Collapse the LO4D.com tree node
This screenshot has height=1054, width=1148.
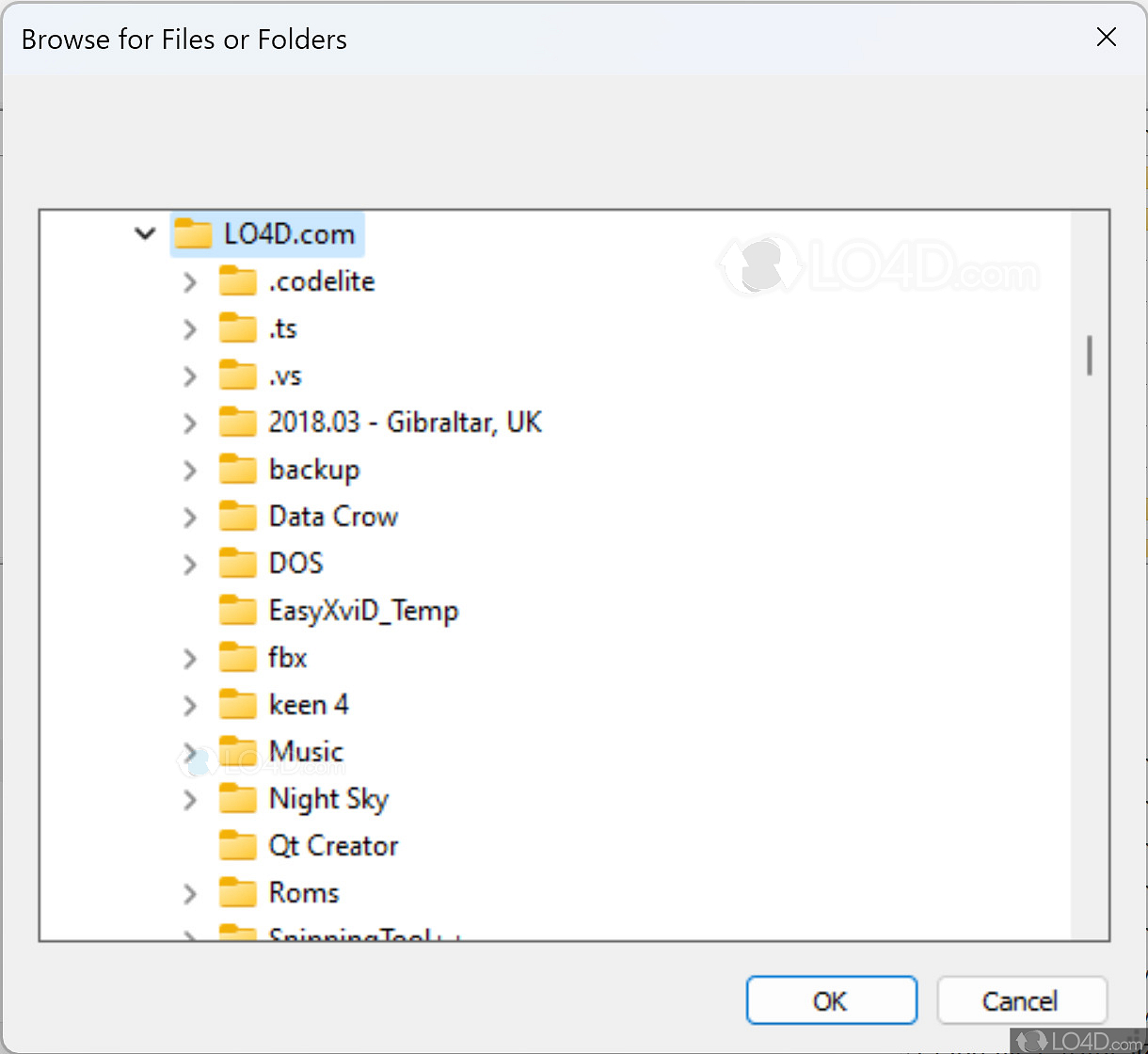[145, 234]
